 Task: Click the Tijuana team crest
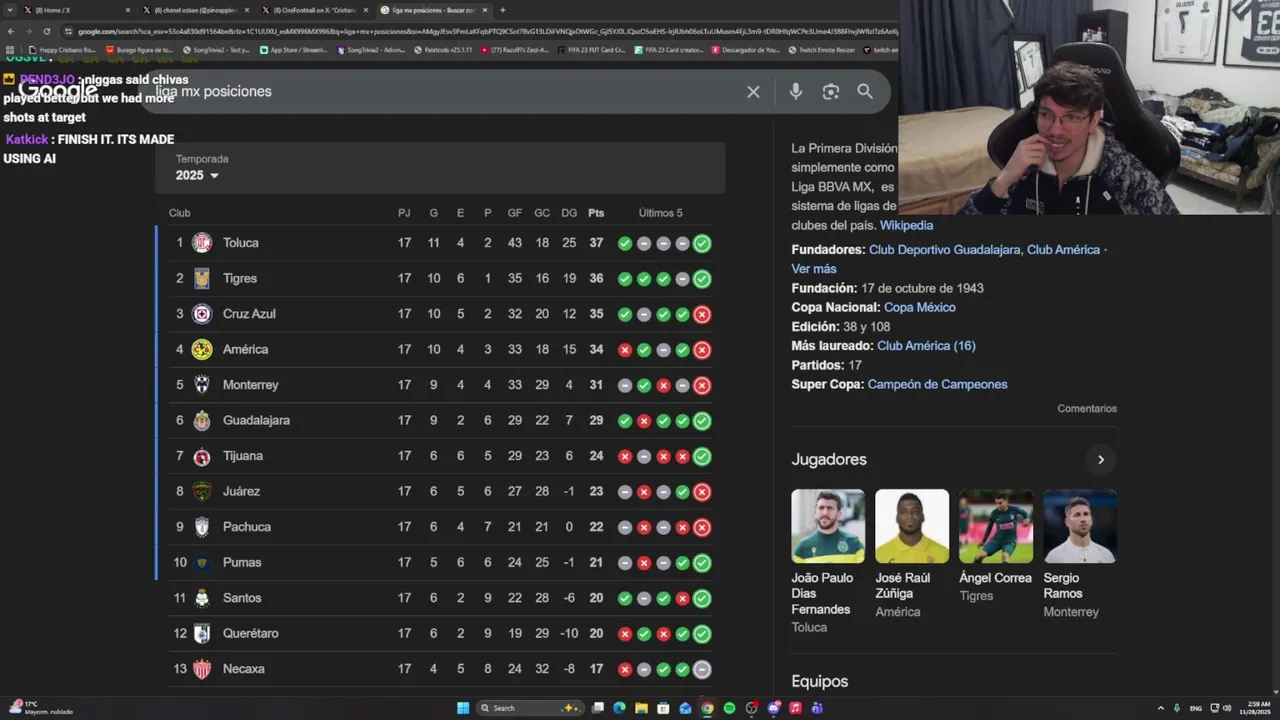202,456
